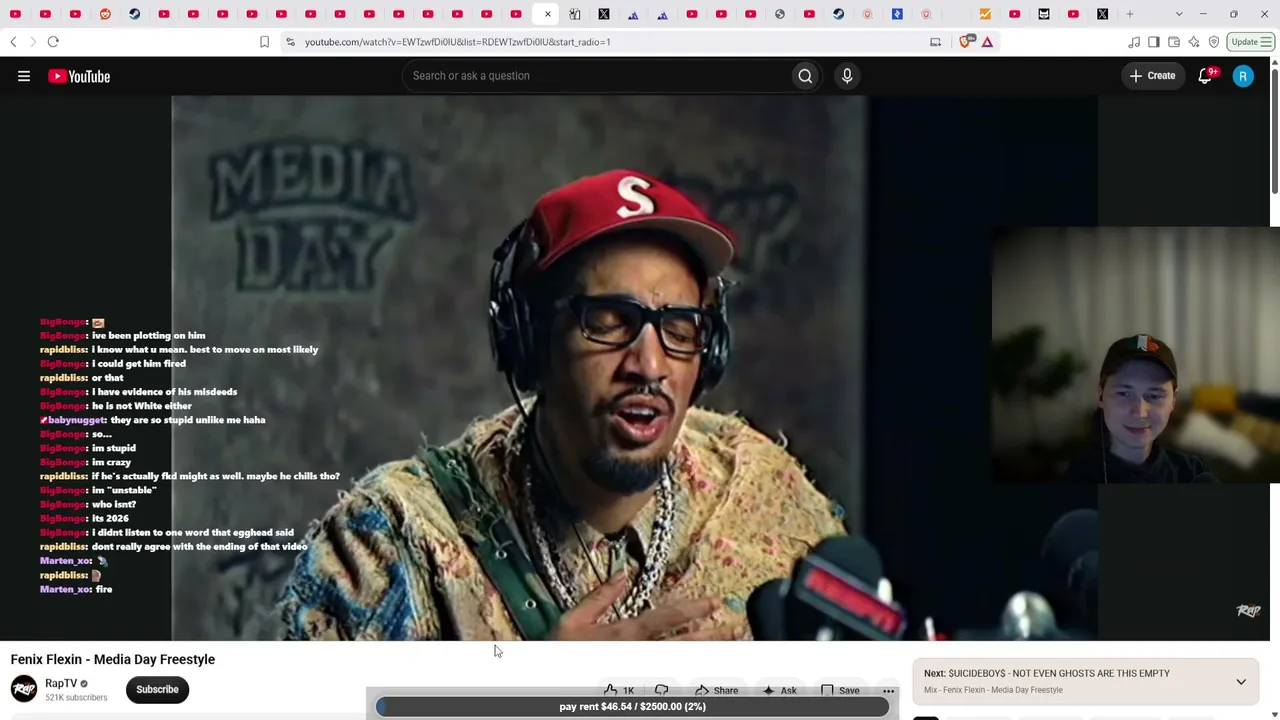The width and height of the screenshot is (1280, 720).
Task: Go to the YouTube home logo
Action: (x=79, y=76)
